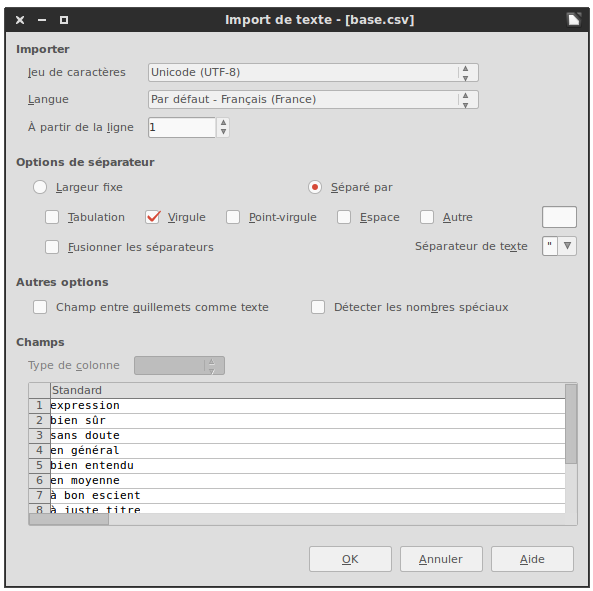Select the Séparé par radio button
The height and width of the screenshot is (591, 593).
click(x=315, y=187)
